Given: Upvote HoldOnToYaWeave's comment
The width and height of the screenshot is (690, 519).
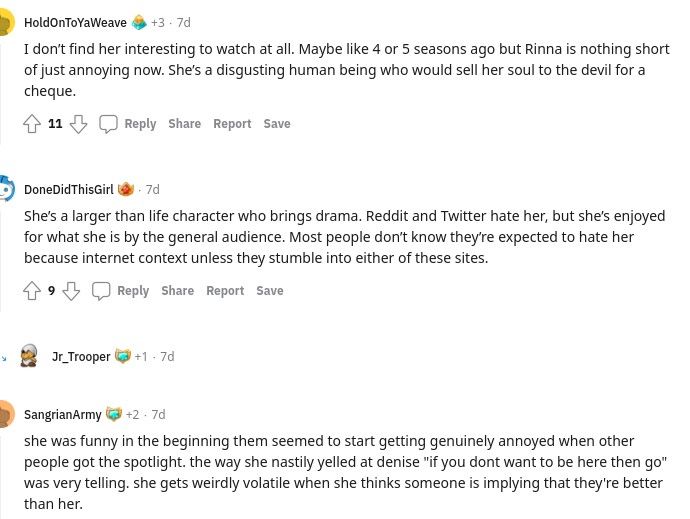Looking at the screenshot, I should (x=32, y=124).
